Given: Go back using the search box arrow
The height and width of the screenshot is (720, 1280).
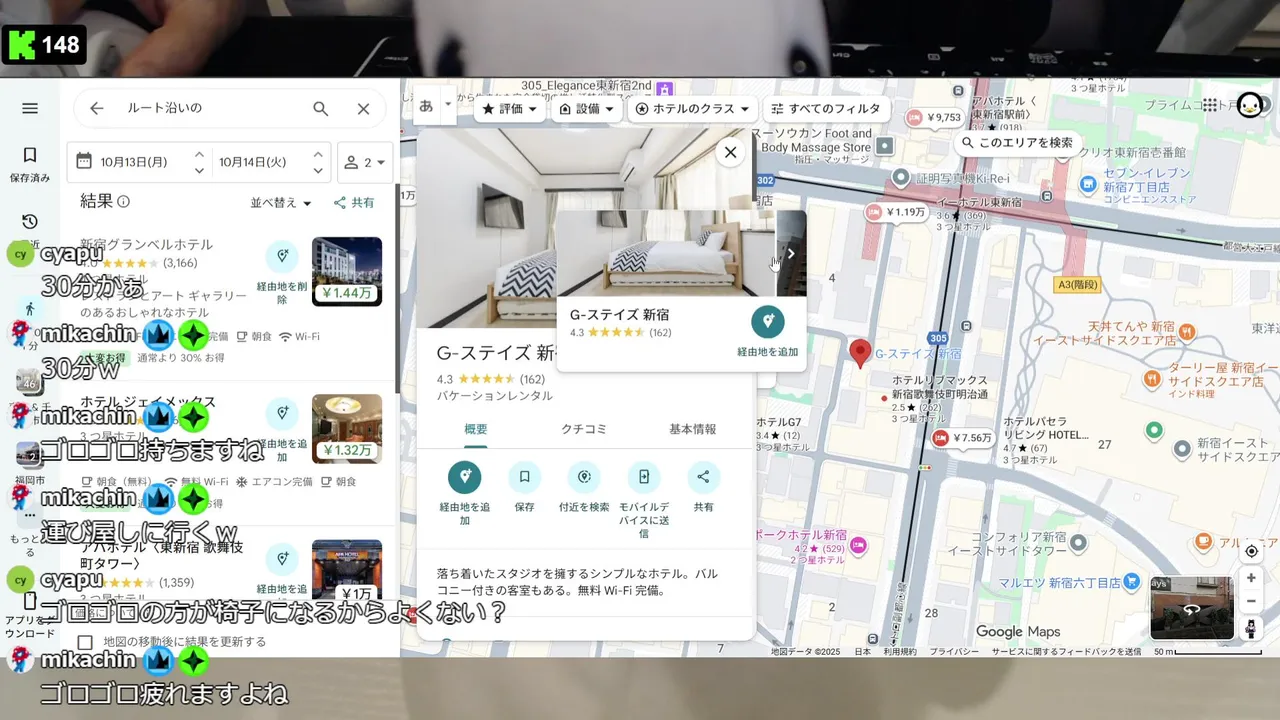Looking at the screenshot, I should [96, 108].
